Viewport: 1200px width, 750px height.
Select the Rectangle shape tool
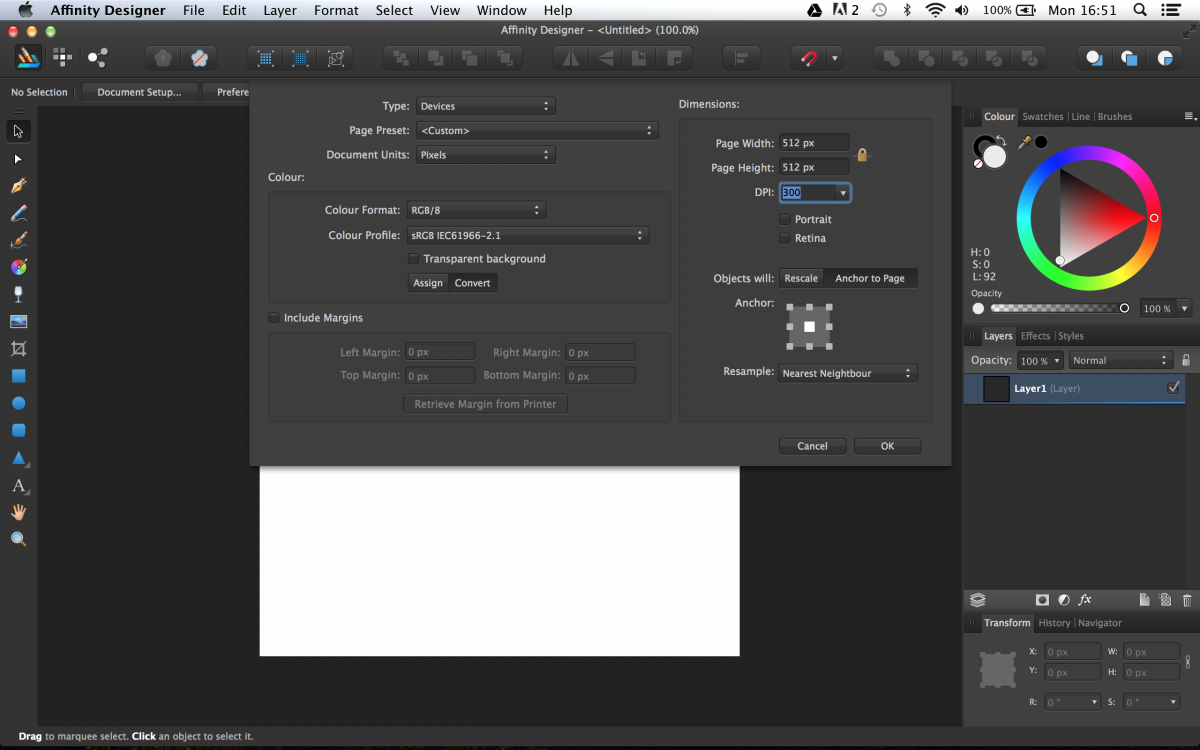(18, 376)
